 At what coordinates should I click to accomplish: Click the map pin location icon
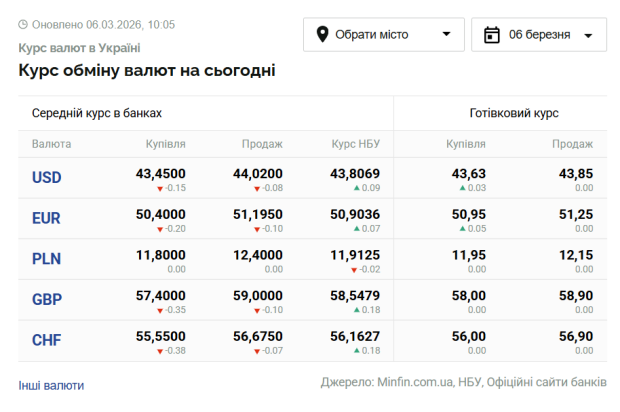click(323, 35)
